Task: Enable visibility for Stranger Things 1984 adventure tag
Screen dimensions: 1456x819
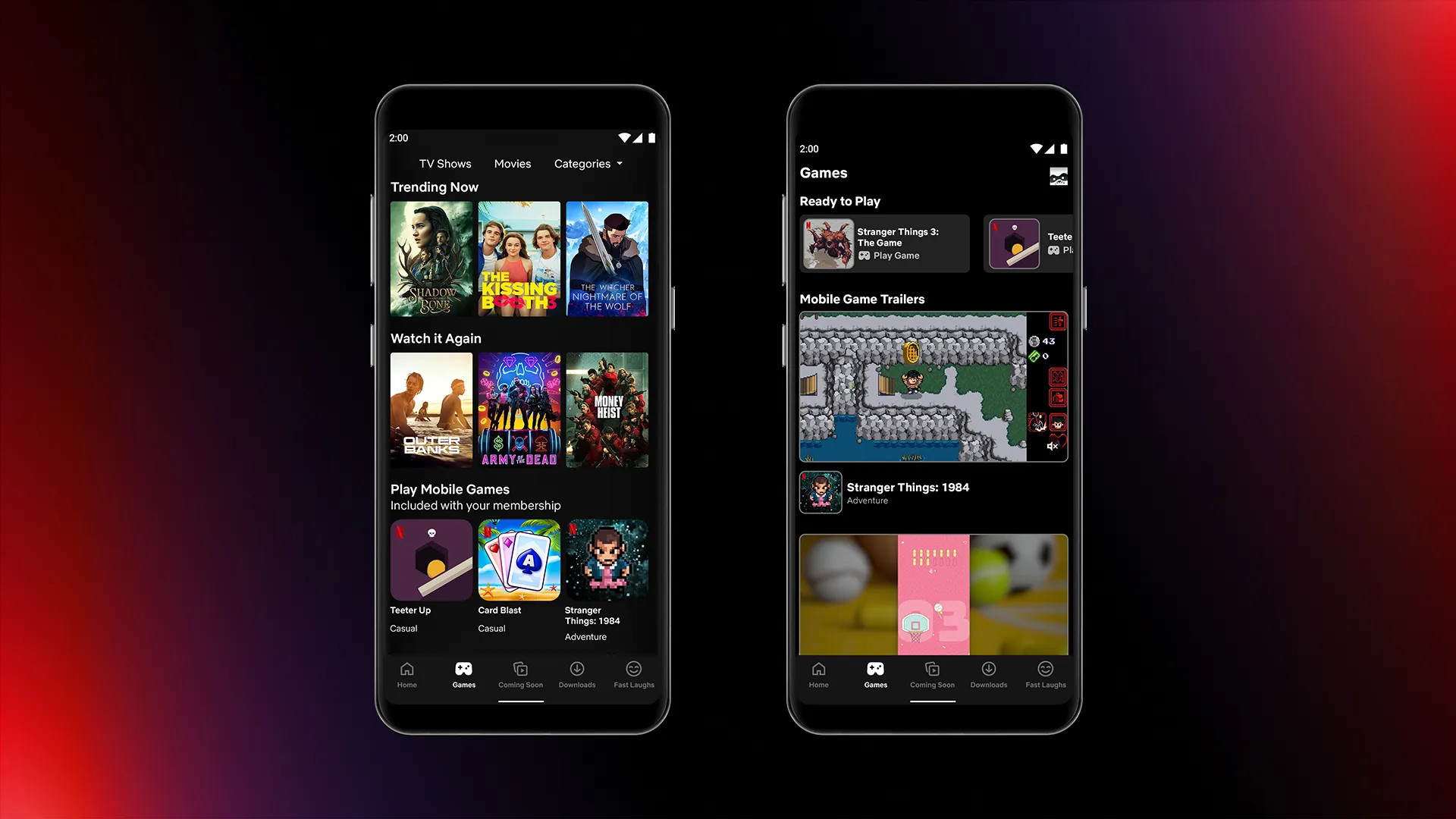Action: click(x=867, y=500)
